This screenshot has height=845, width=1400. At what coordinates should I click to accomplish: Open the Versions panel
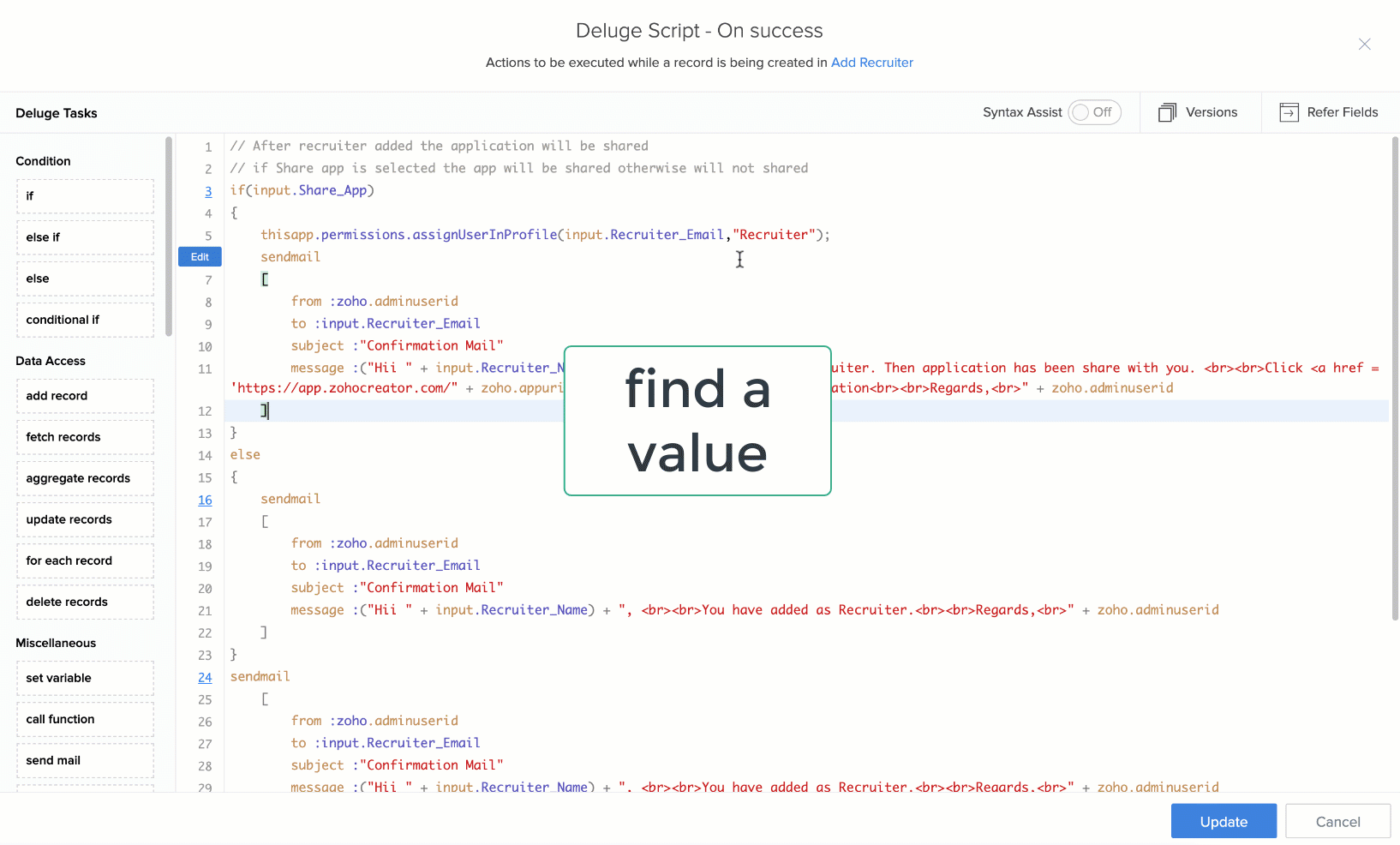pyautogui.click(x=1200, y=112)
